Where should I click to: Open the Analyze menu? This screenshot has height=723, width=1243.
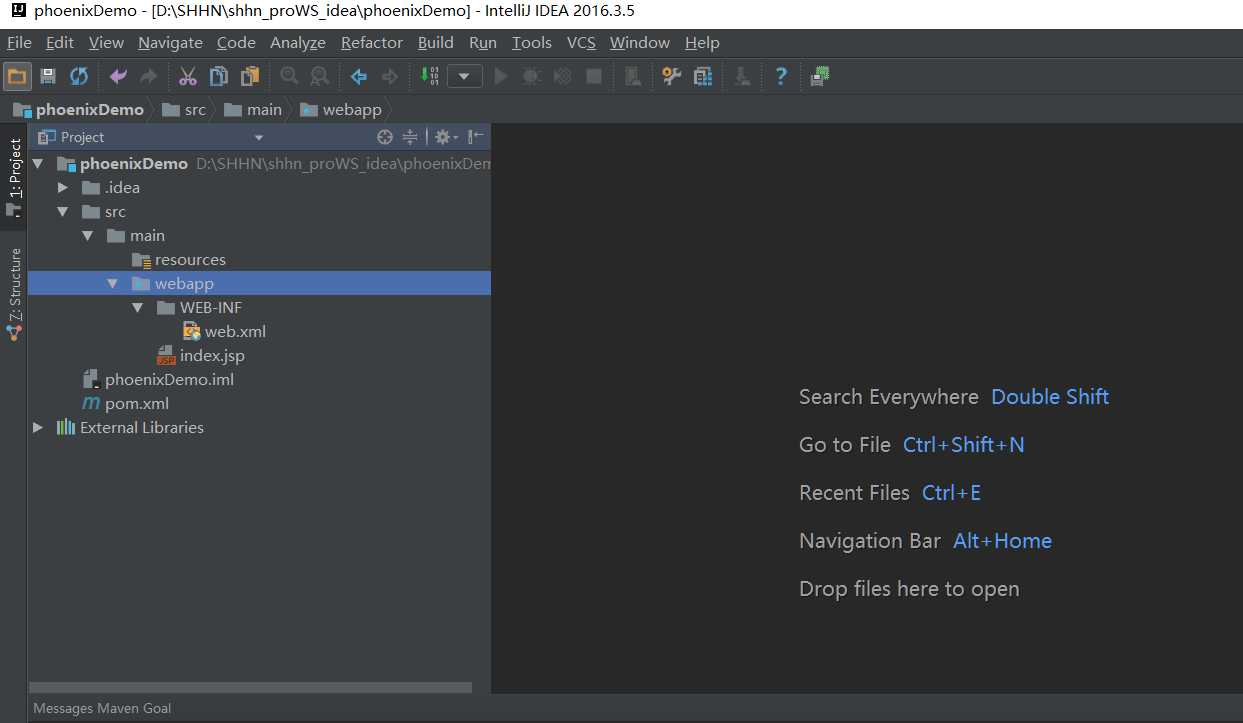298,42
